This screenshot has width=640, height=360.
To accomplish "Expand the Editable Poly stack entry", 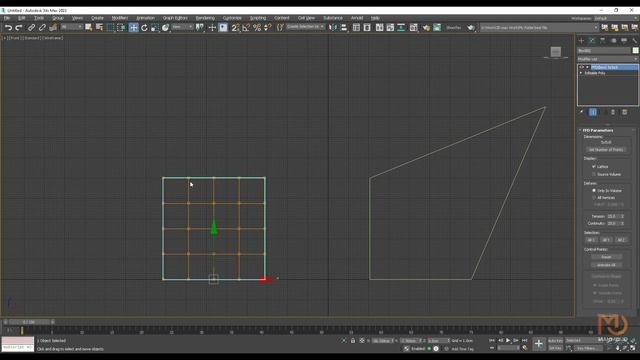I will click(581, 73).
